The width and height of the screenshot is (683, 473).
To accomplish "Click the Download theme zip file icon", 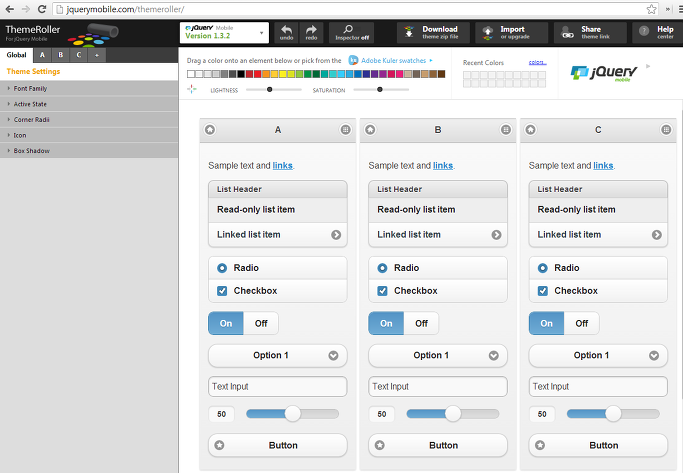I will [x=409, y=32].
